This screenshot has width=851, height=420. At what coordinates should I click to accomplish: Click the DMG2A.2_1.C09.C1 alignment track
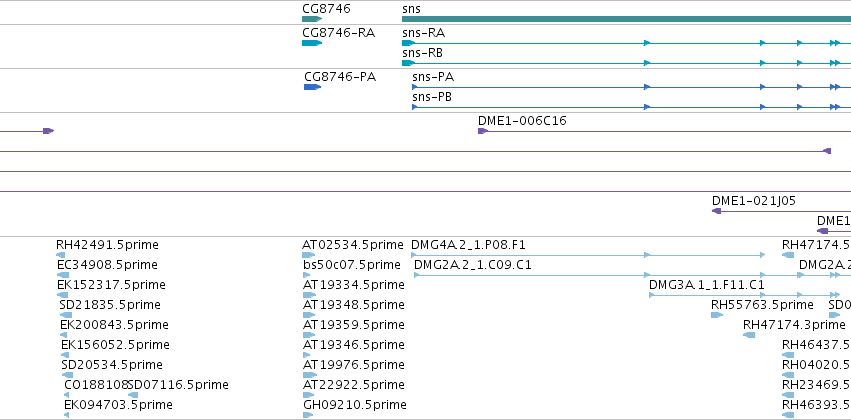pos(632,275)
